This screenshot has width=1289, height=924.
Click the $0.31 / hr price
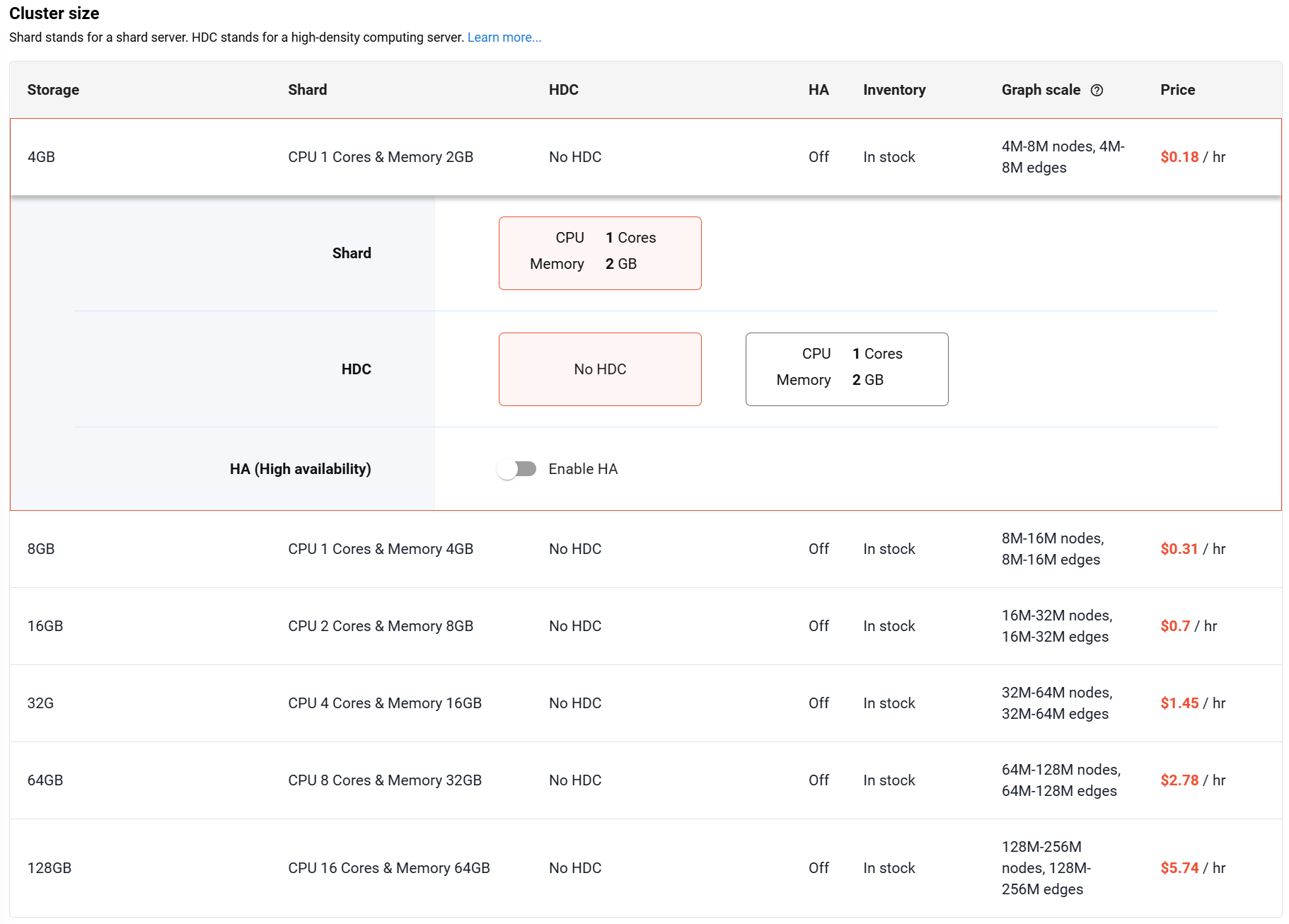[x=1192, y=549]
